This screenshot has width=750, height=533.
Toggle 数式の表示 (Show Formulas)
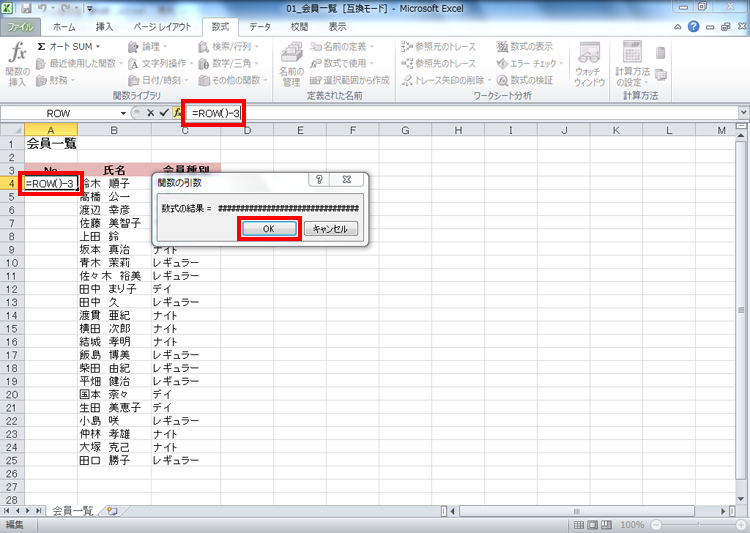pos(525,46)
